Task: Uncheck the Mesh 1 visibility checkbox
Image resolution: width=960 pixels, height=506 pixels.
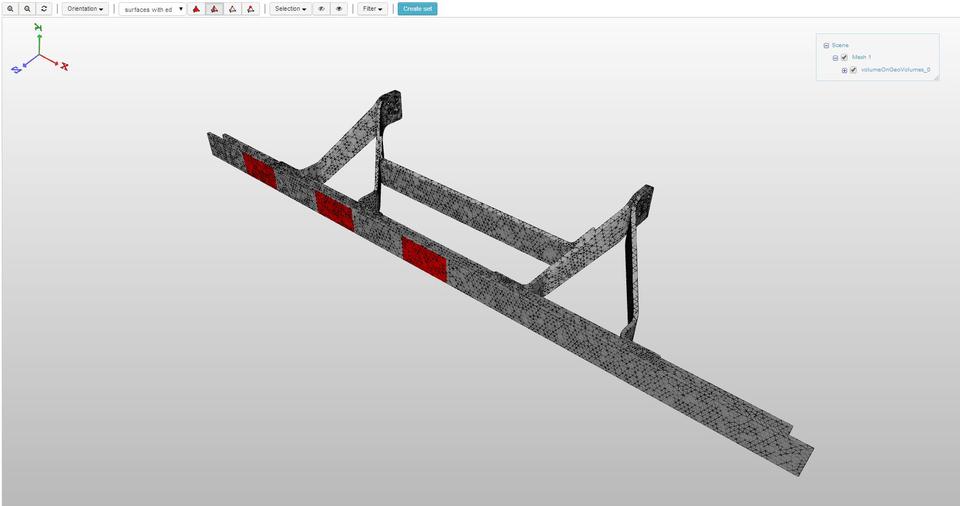Action: (844, 57)
